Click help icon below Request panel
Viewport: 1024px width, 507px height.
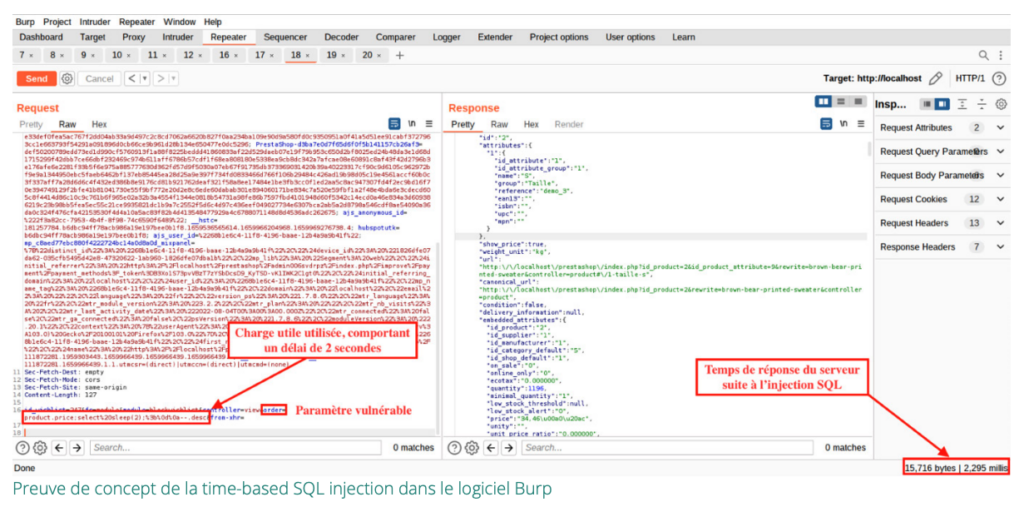[23, 448]
